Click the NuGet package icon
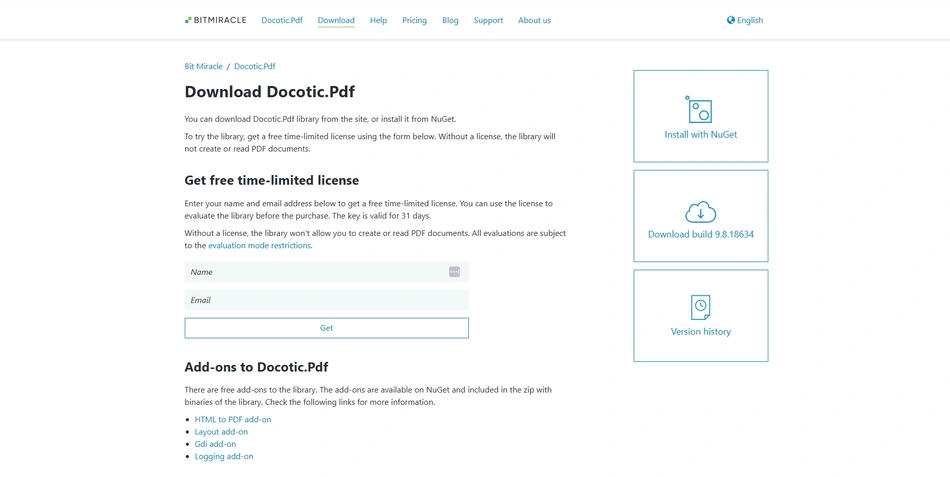 coord(699,110)
